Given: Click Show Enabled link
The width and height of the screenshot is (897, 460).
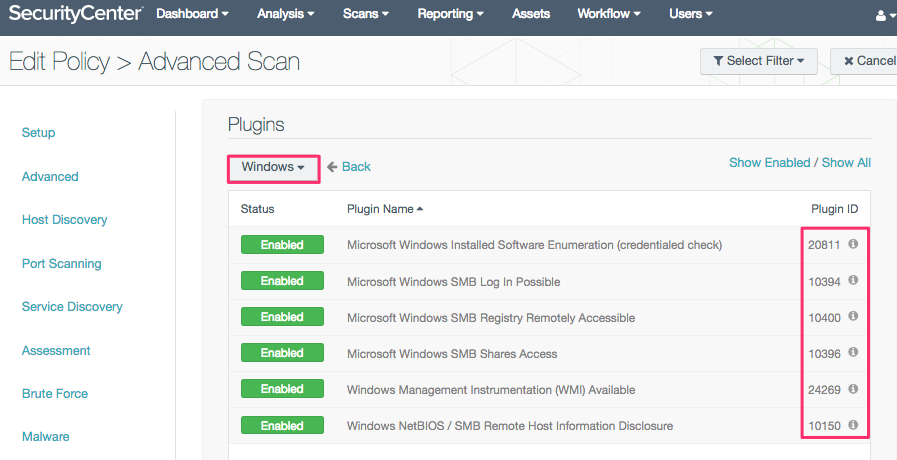Looking at the screenshot, I should [769, 162].
